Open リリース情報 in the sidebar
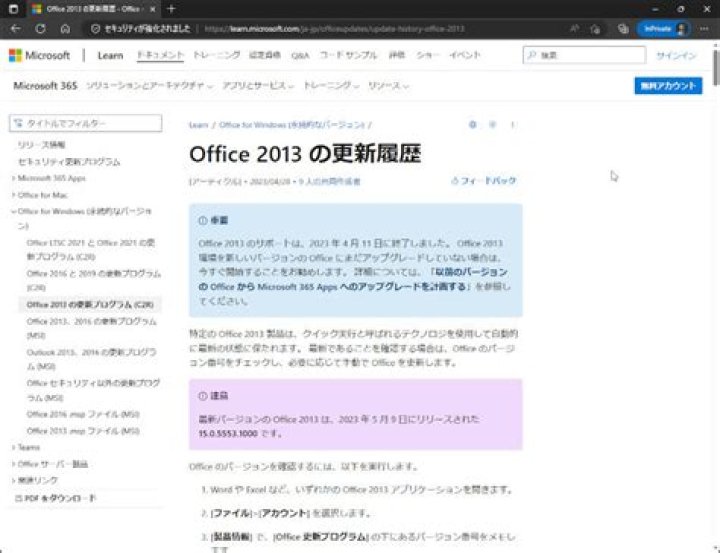Screen dimensions: 720x553 pos(41,145)
